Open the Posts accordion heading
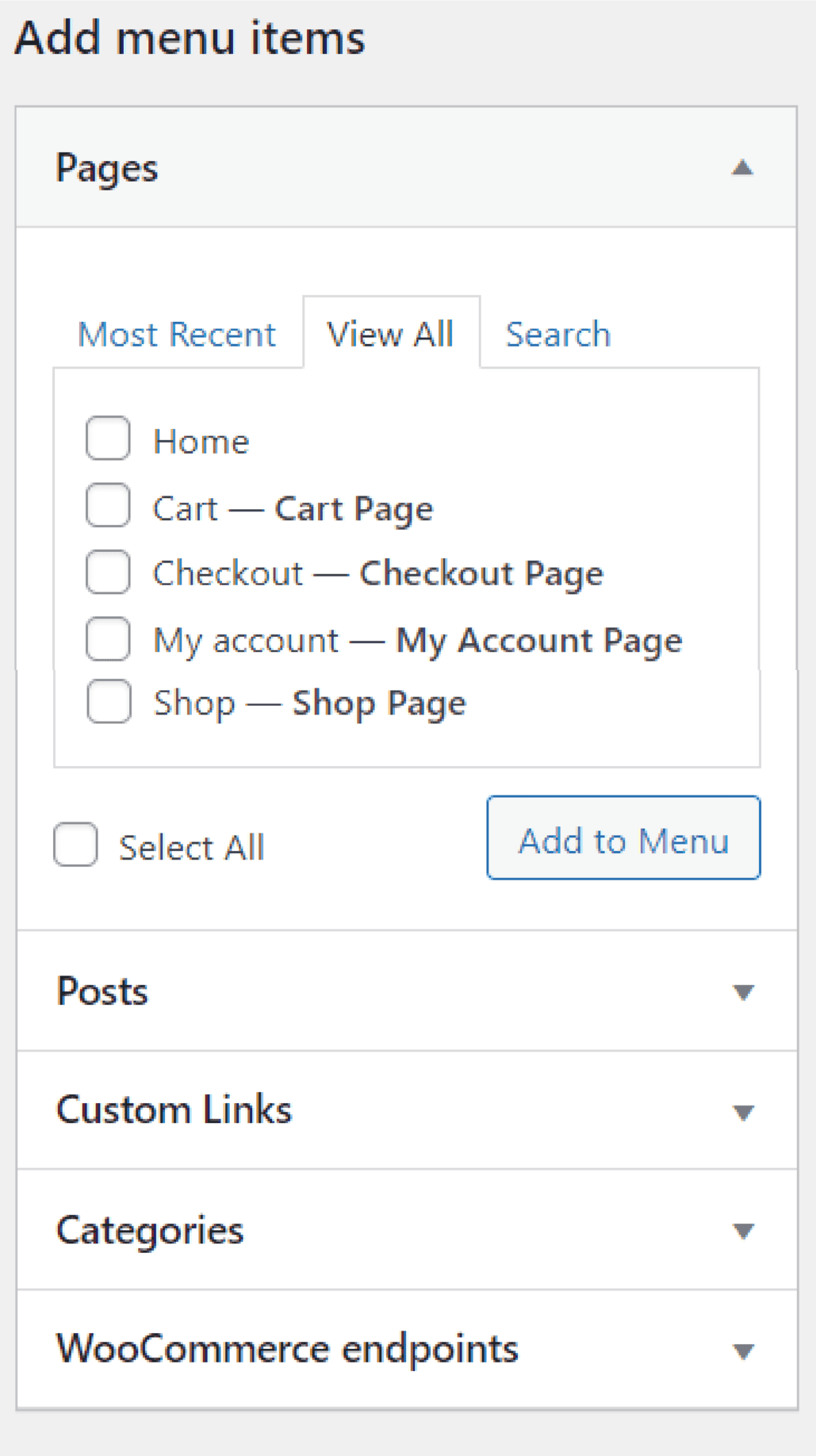The width and height of the screenshot is (816, 1456). coord(102,991)
